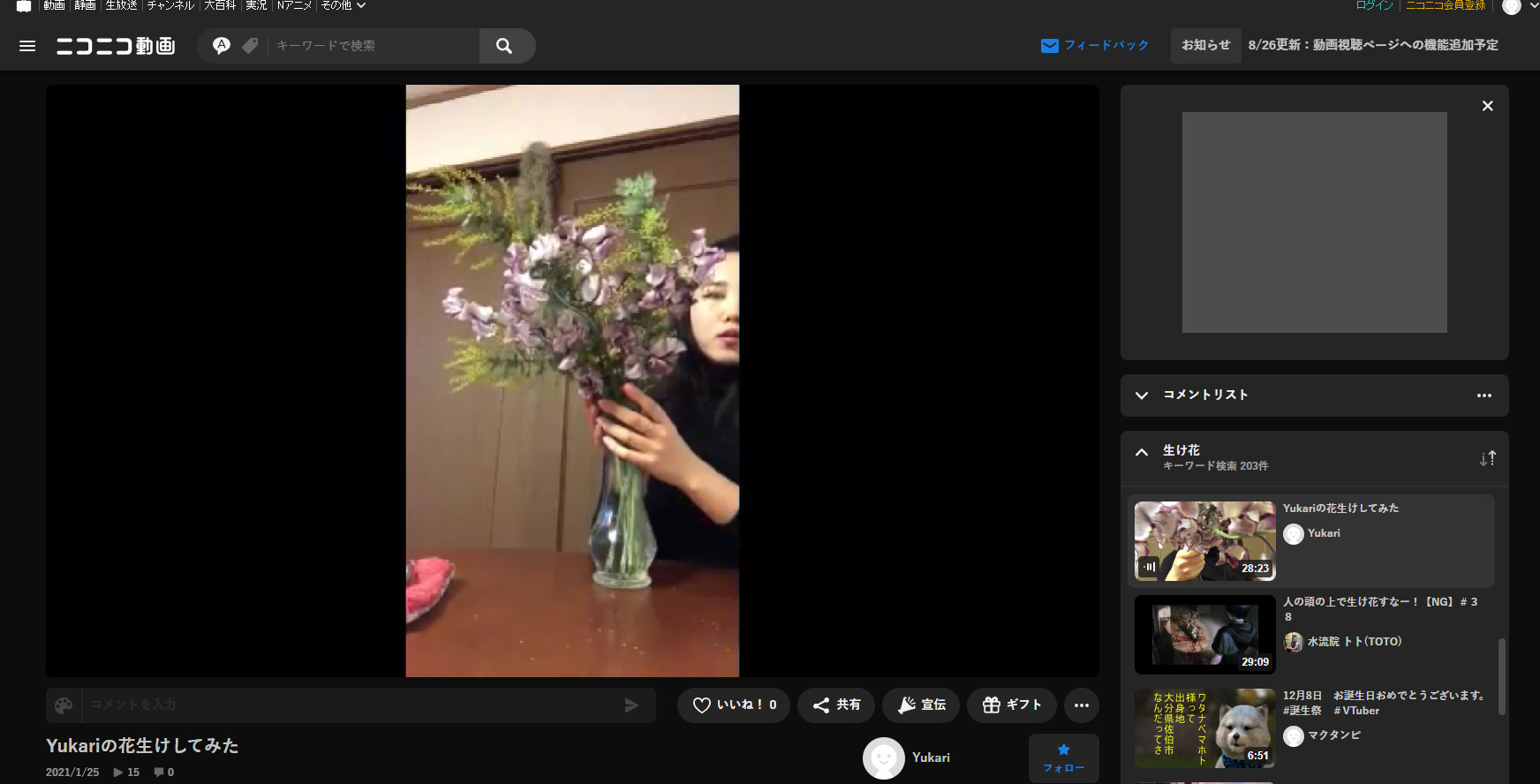
Task: Click heart いいね！ button
Action: click(734, 705)
